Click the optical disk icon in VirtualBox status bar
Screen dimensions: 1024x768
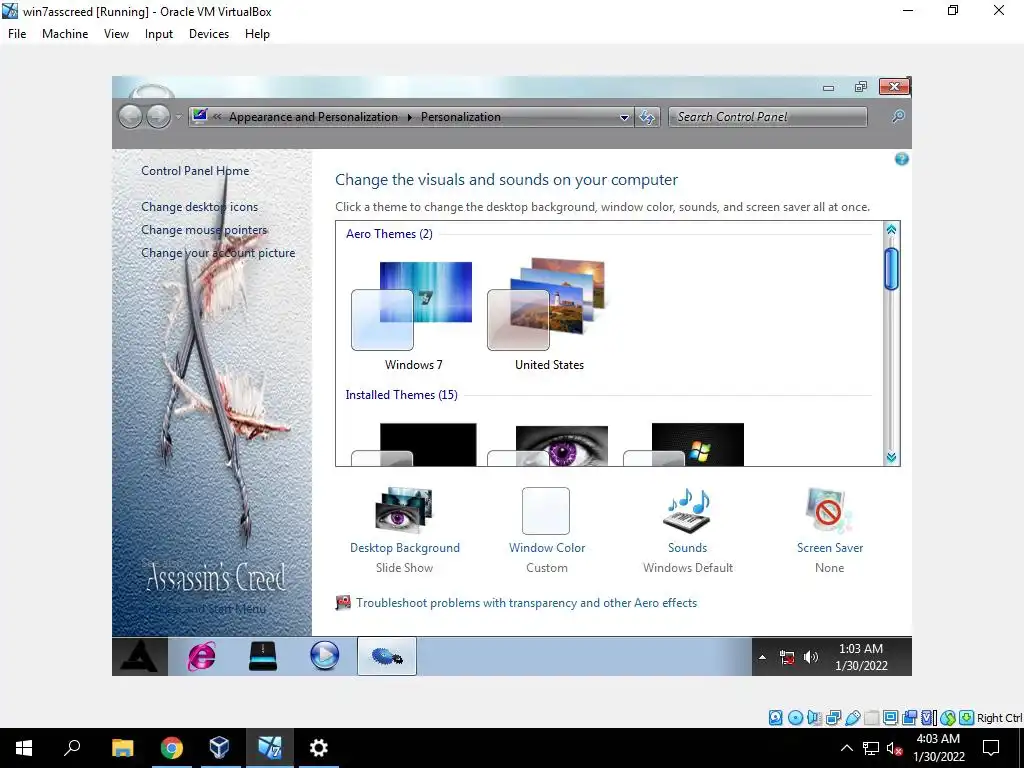pos(795,718)
